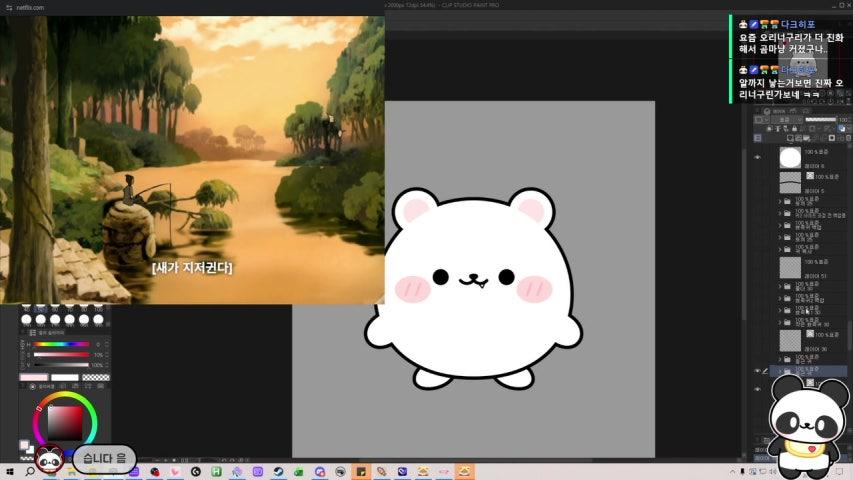Select the transparent checkered color swatch
853x480 pixels.
coord(96,377)
